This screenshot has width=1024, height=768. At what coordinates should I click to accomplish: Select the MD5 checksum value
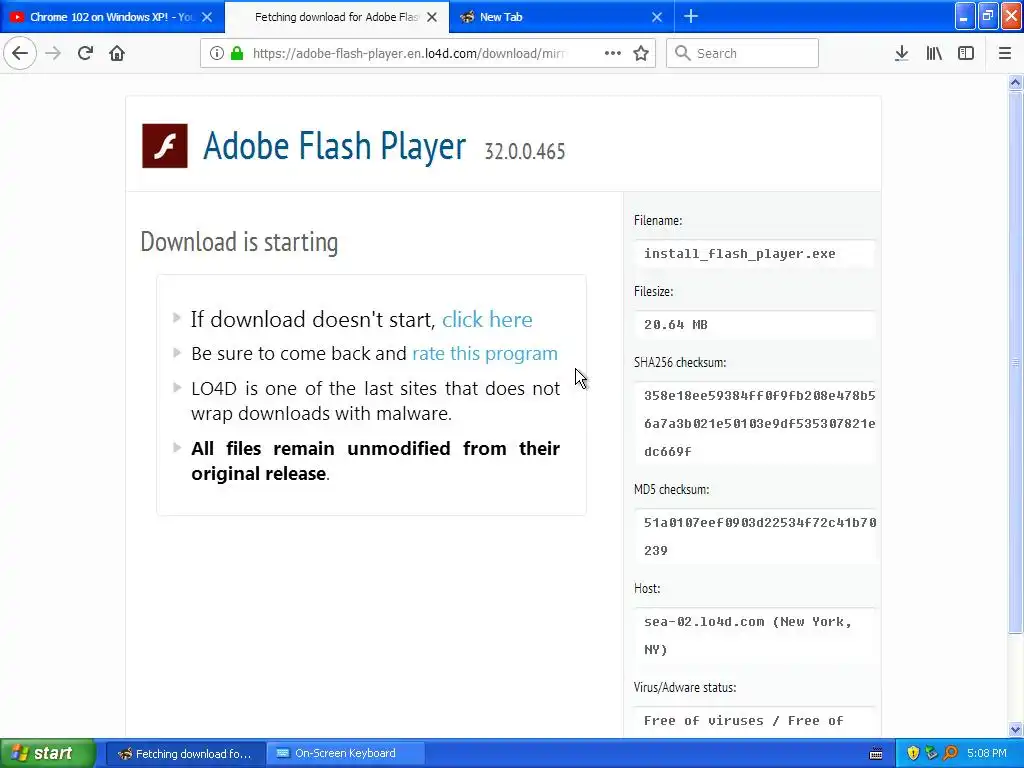pos(760,536)
